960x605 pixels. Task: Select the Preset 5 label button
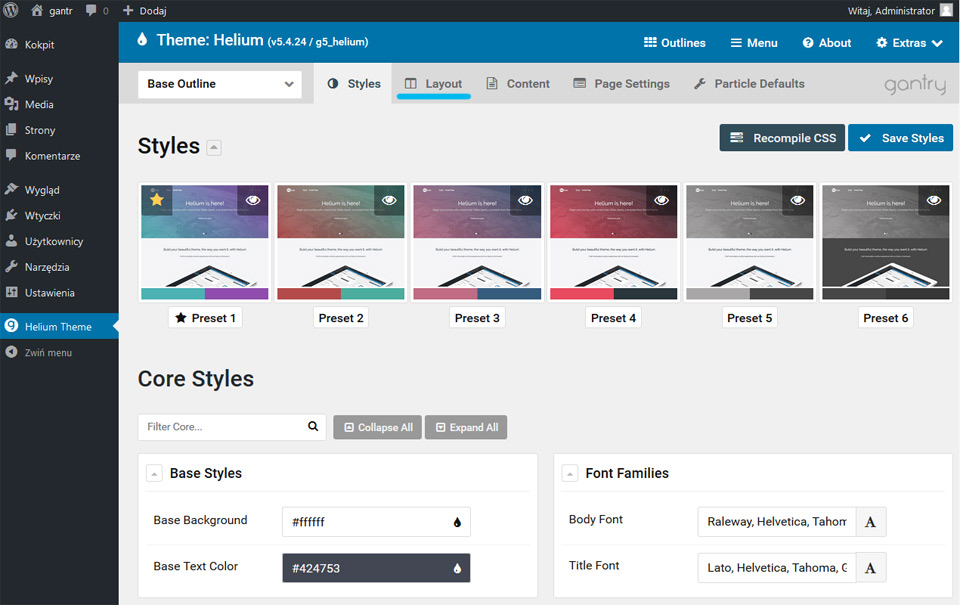coord(749,318)
